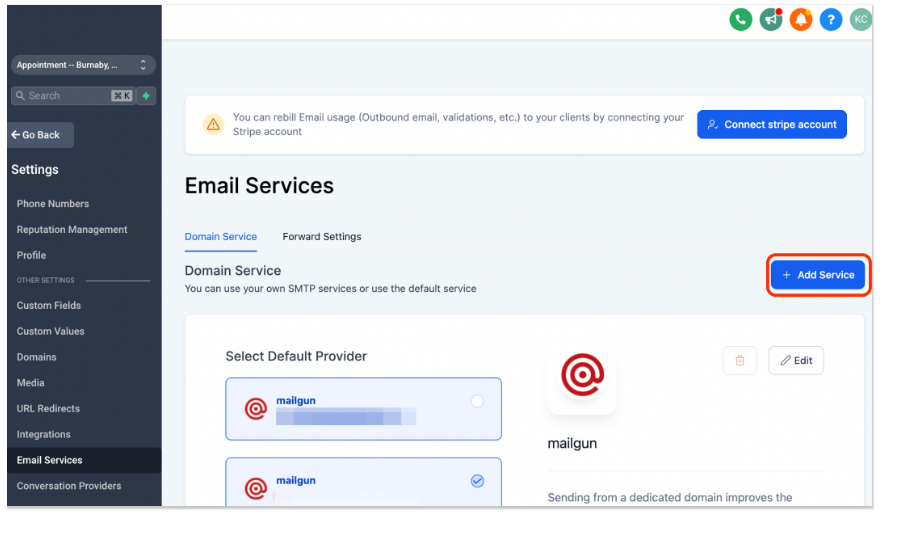This screenshot has height=537, width=897.
Task: Open the megaphone announcements icon
Action: (x=770, y=19)
